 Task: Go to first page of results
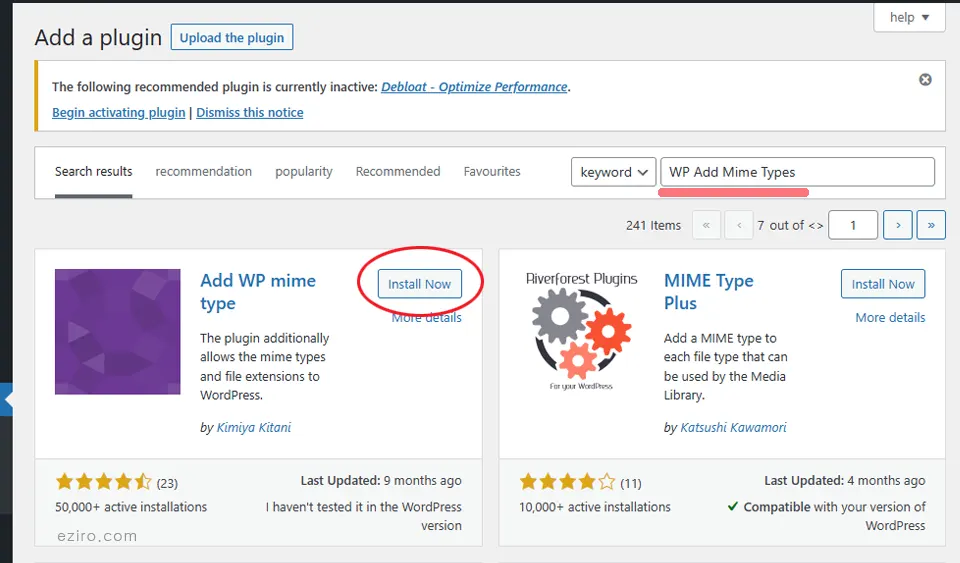(x=706, y=225)
